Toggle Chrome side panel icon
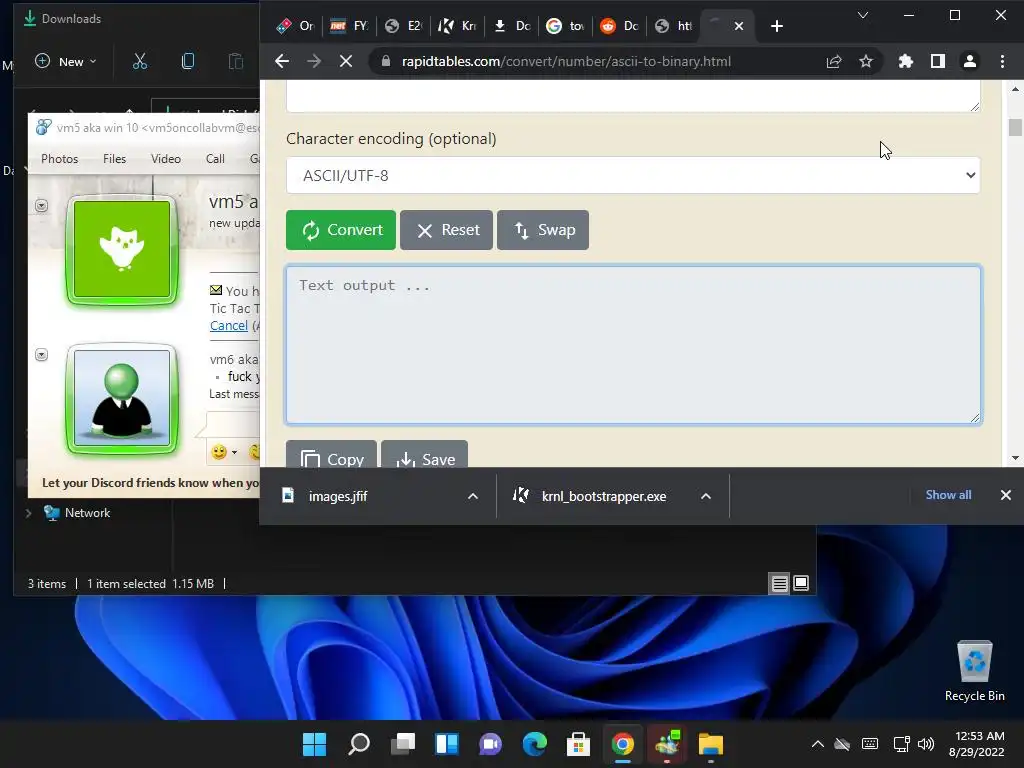Image resolution: width=1024 pixels, height=768 pixels. tap(938, 61)
